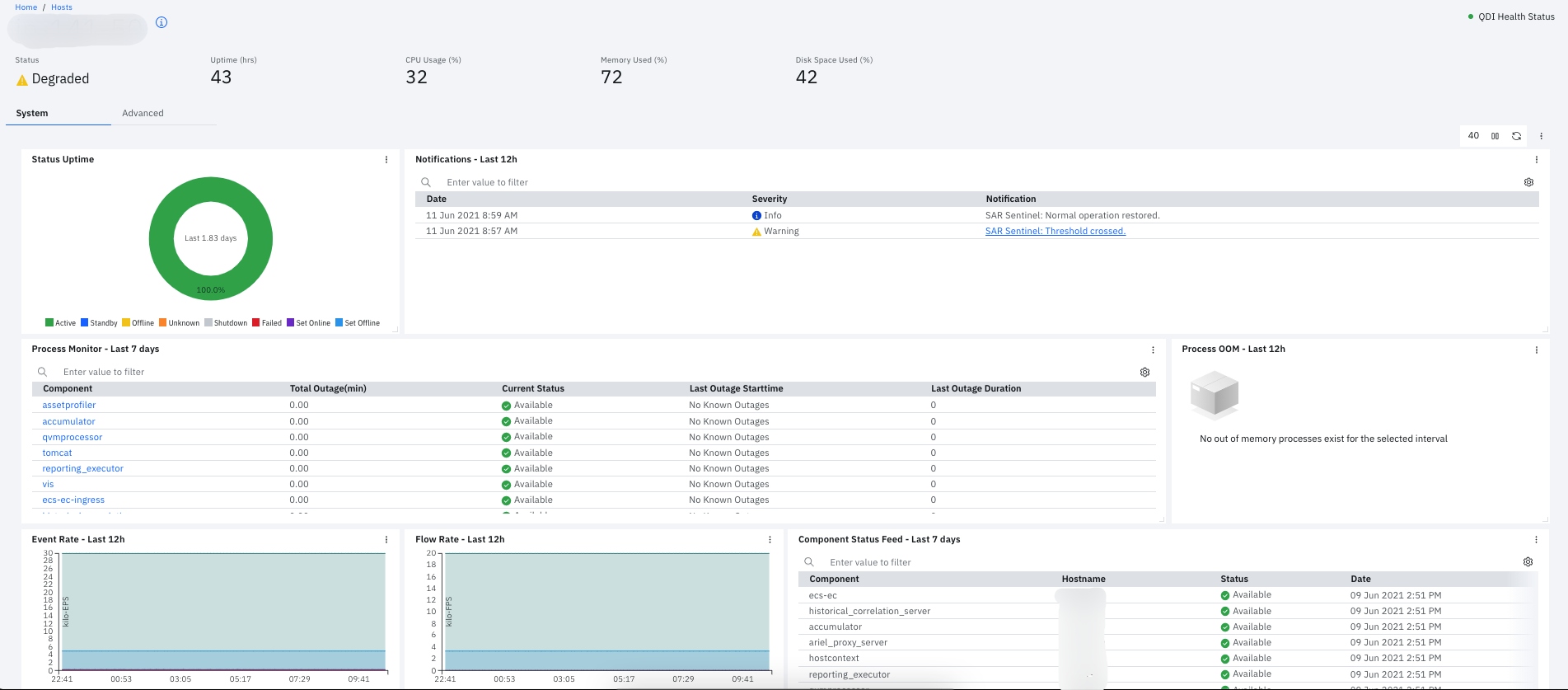Sort by Total Outage(min) column

coord(328,388)
